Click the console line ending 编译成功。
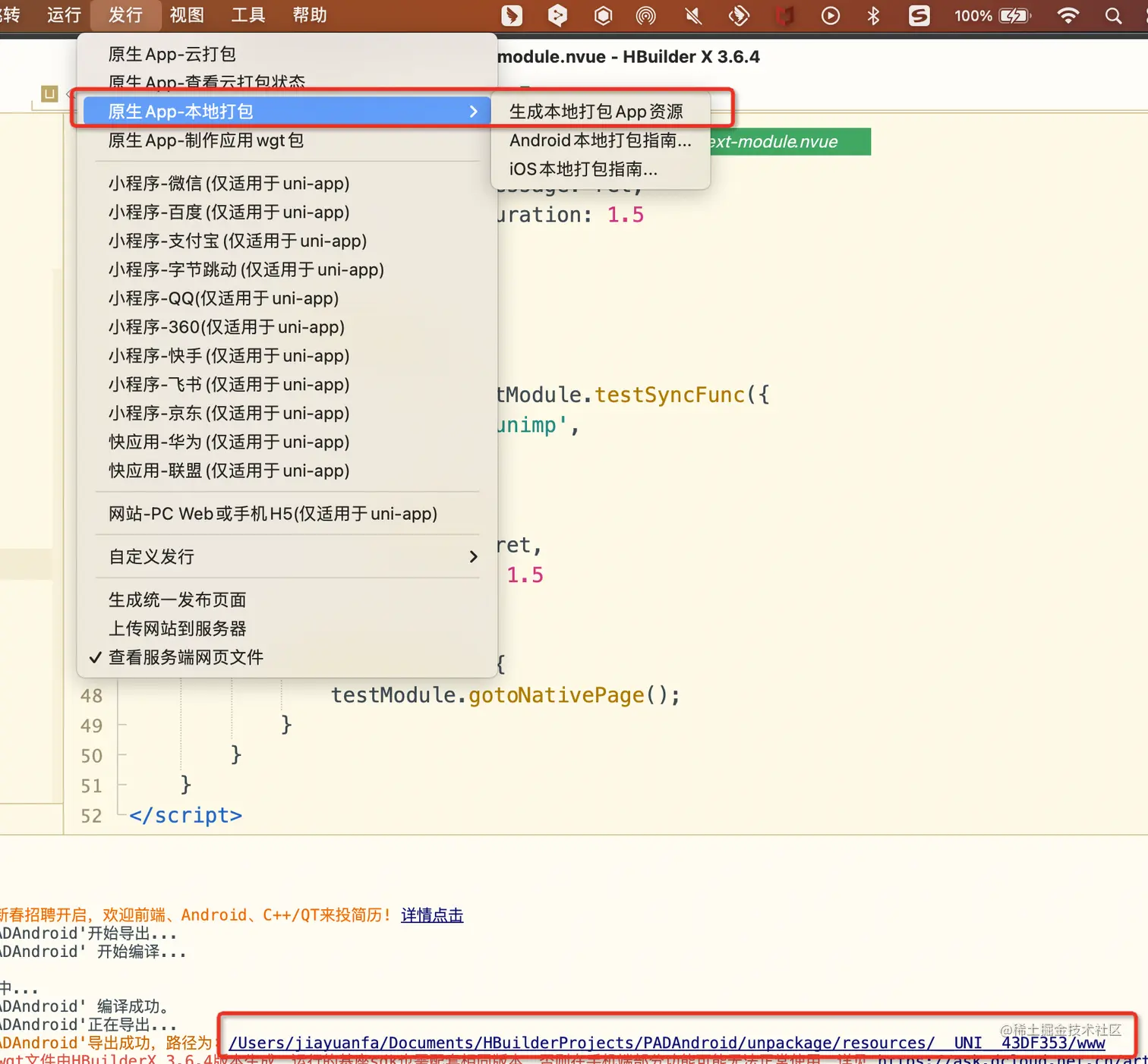The height and width of the screenshot is (1064, 1148). coord(85,1006)
